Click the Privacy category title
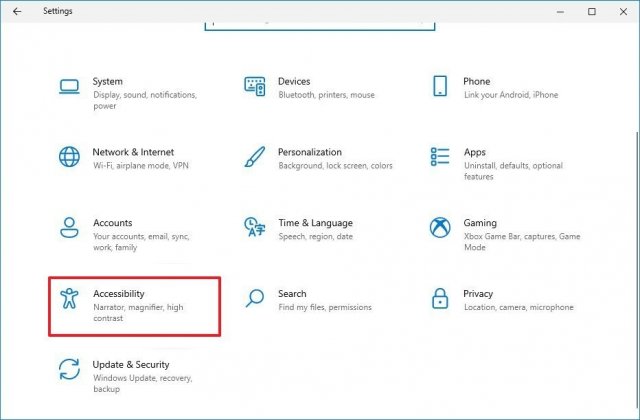Viewport: 640px width, 420px height. pos(478,293)
